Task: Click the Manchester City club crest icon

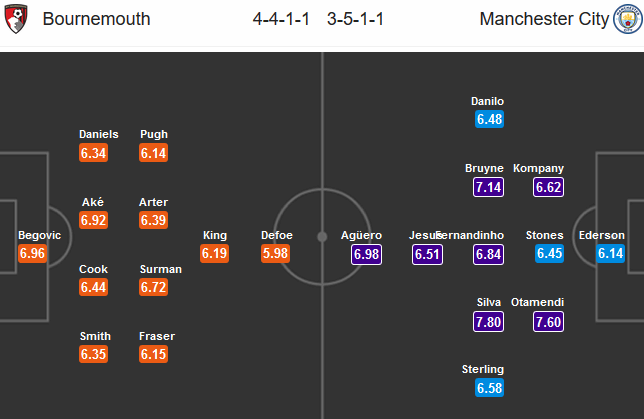Action: click(628, 19)
